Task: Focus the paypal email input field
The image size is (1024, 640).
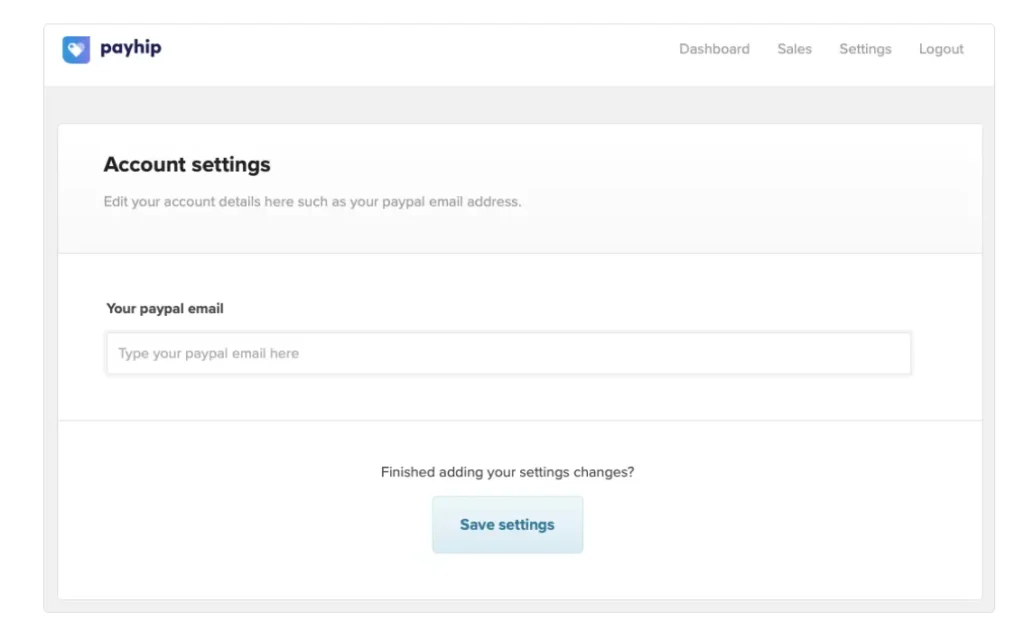Action: [508, 353]
